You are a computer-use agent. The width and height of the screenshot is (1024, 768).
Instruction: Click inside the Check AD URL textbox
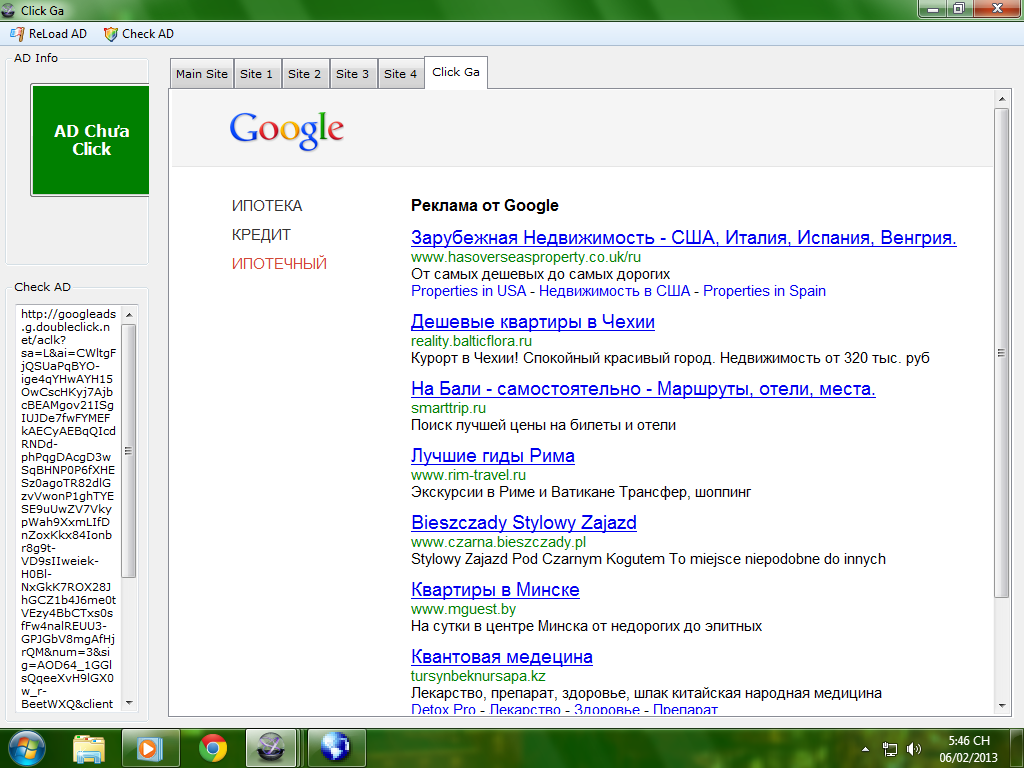(x=68, y=508)
